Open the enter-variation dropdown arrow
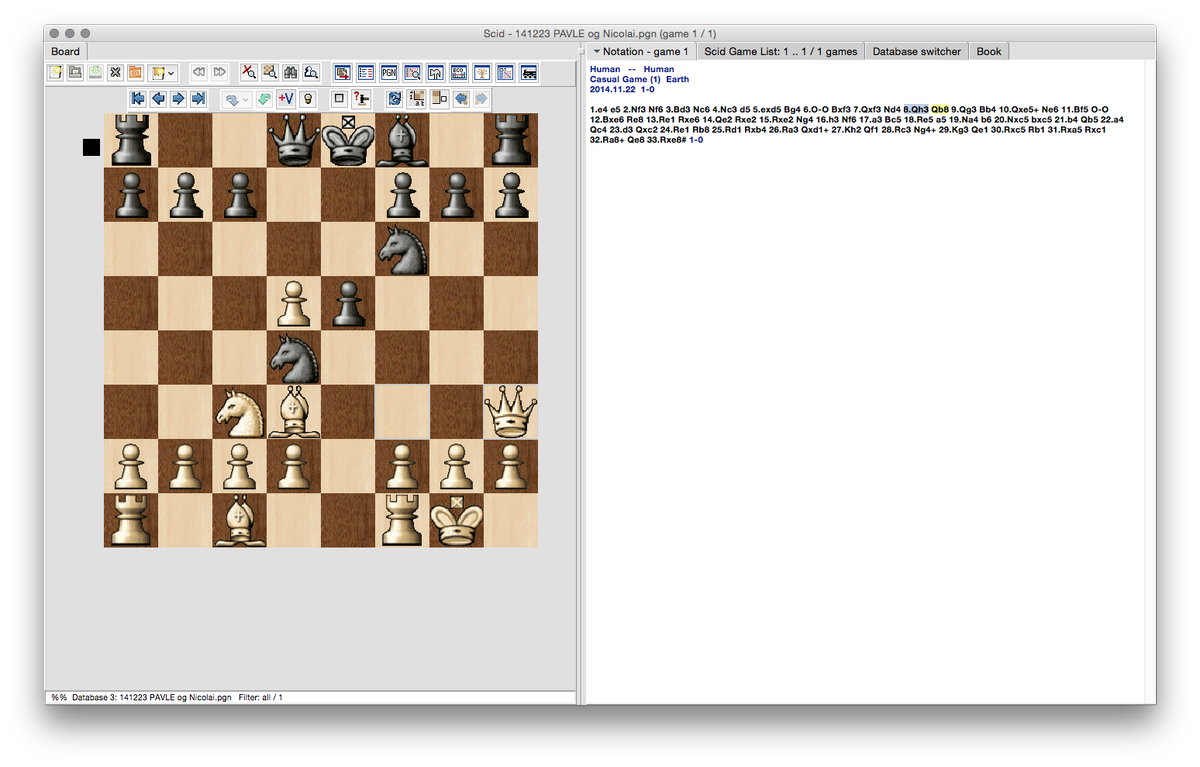Image resolution: width=1200 pixels, height=767 pixels. (245, 99)
